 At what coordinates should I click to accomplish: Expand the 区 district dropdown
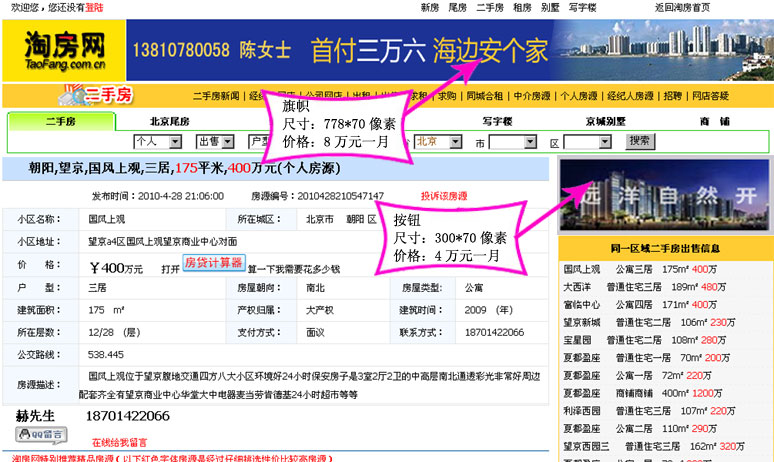[586, 142]
